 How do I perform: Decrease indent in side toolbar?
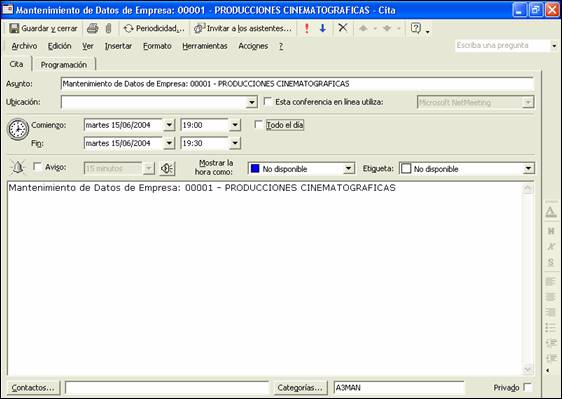551,343
